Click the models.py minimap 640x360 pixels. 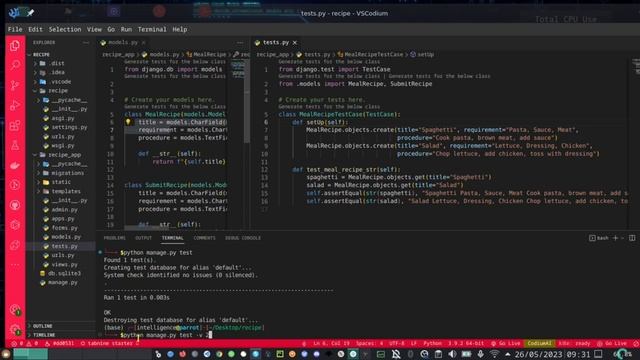point(238,69)
